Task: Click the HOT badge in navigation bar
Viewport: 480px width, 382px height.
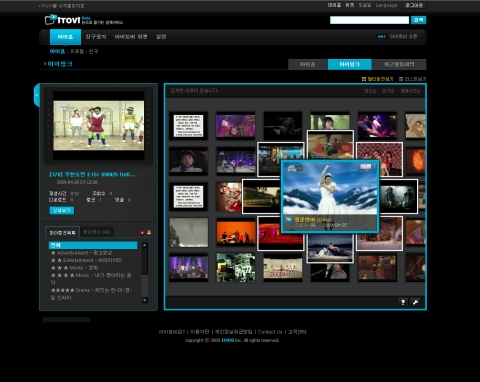Action: (x=382, y=37)
